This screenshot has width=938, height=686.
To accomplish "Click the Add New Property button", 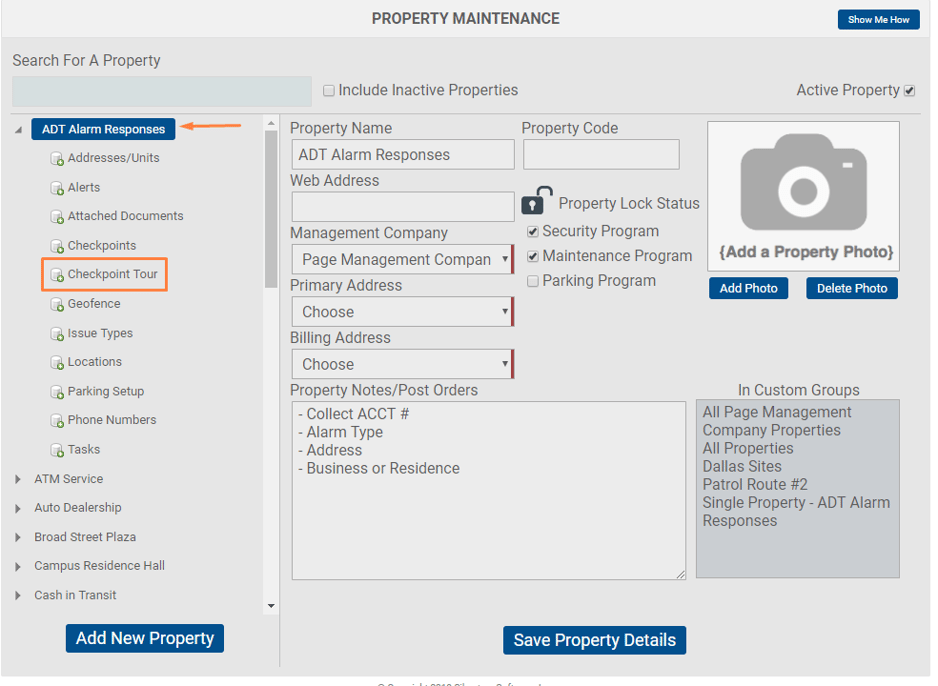I will point(145,638).
